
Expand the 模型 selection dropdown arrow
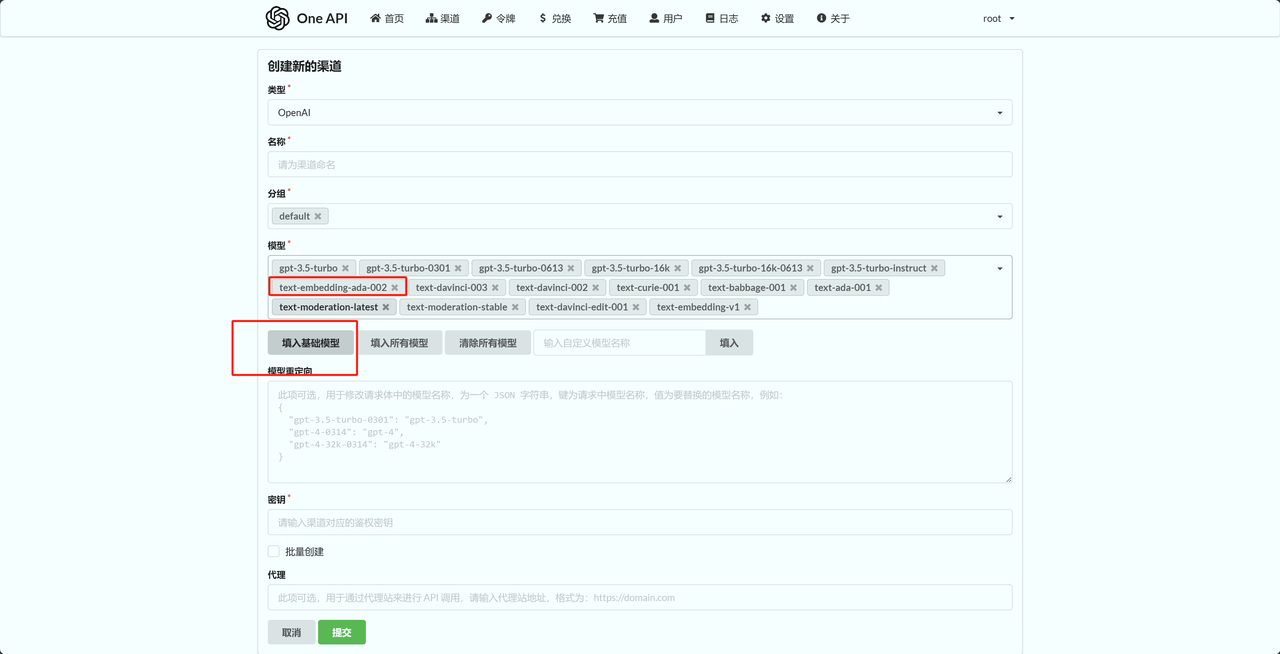999,268
